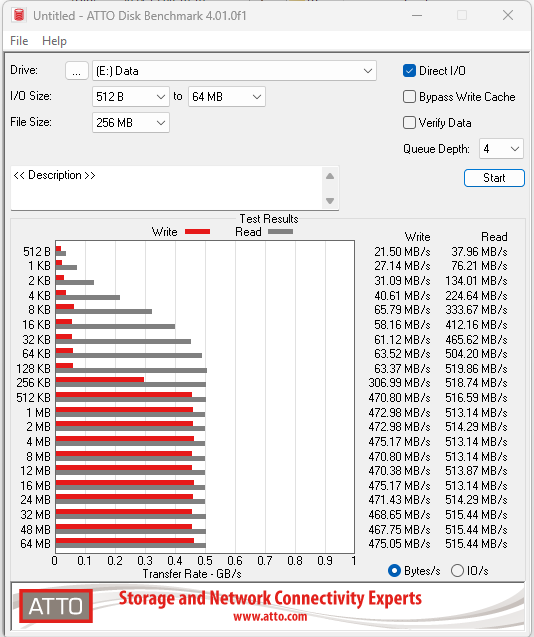Click the Write column header
This screenshot has height=637, width=534.
417,237
